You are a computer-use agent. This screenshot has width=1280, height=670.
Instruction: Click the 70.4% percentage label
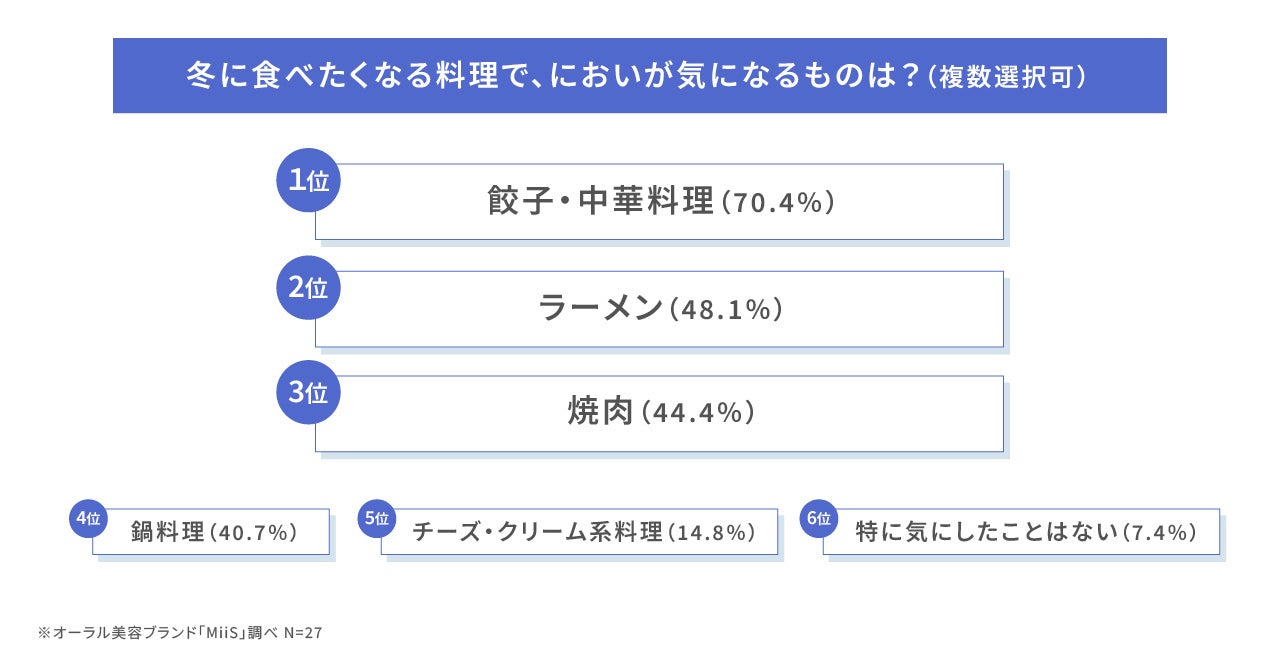777,203
